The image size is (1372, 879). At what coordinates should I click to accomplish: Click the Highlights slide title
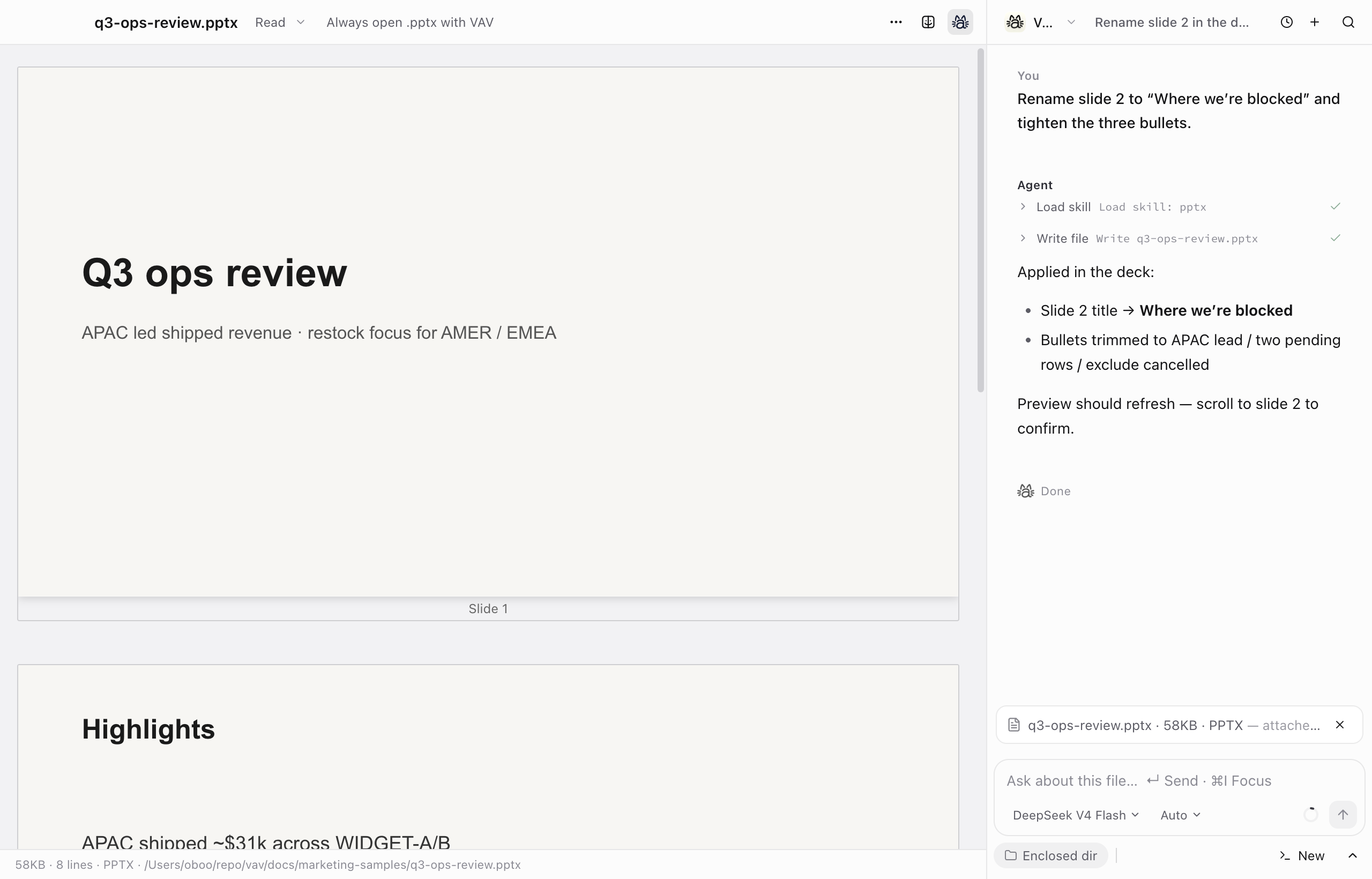coord(148,729)
